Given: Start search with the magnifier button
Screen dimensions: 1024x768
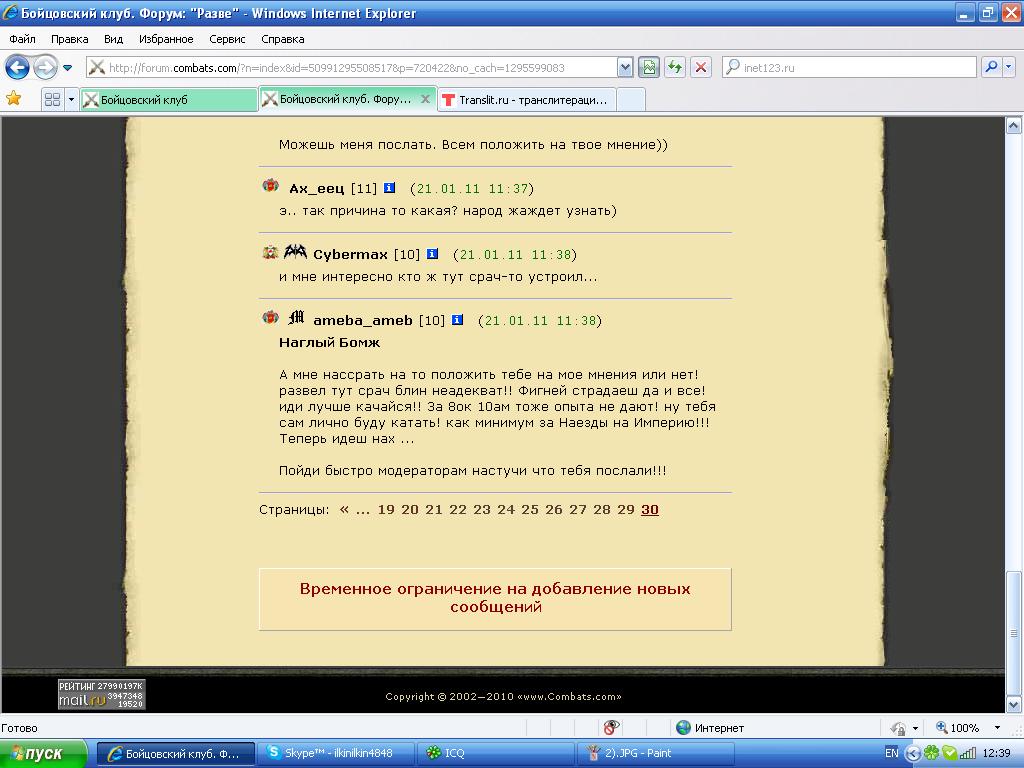Looking at the screenshot, I should click(x=991, y=67).
